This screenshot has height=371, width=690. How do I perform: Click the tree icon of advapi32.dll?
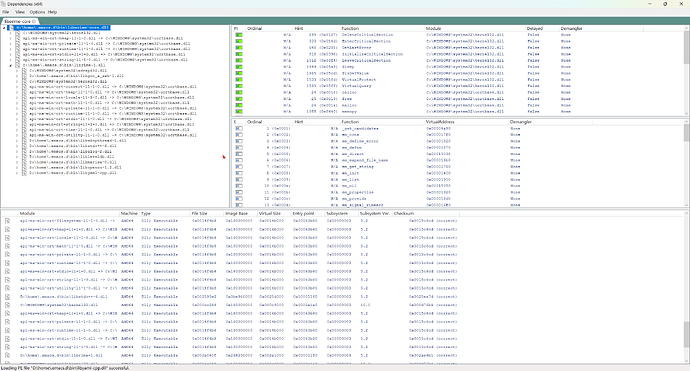click(24, 70)
